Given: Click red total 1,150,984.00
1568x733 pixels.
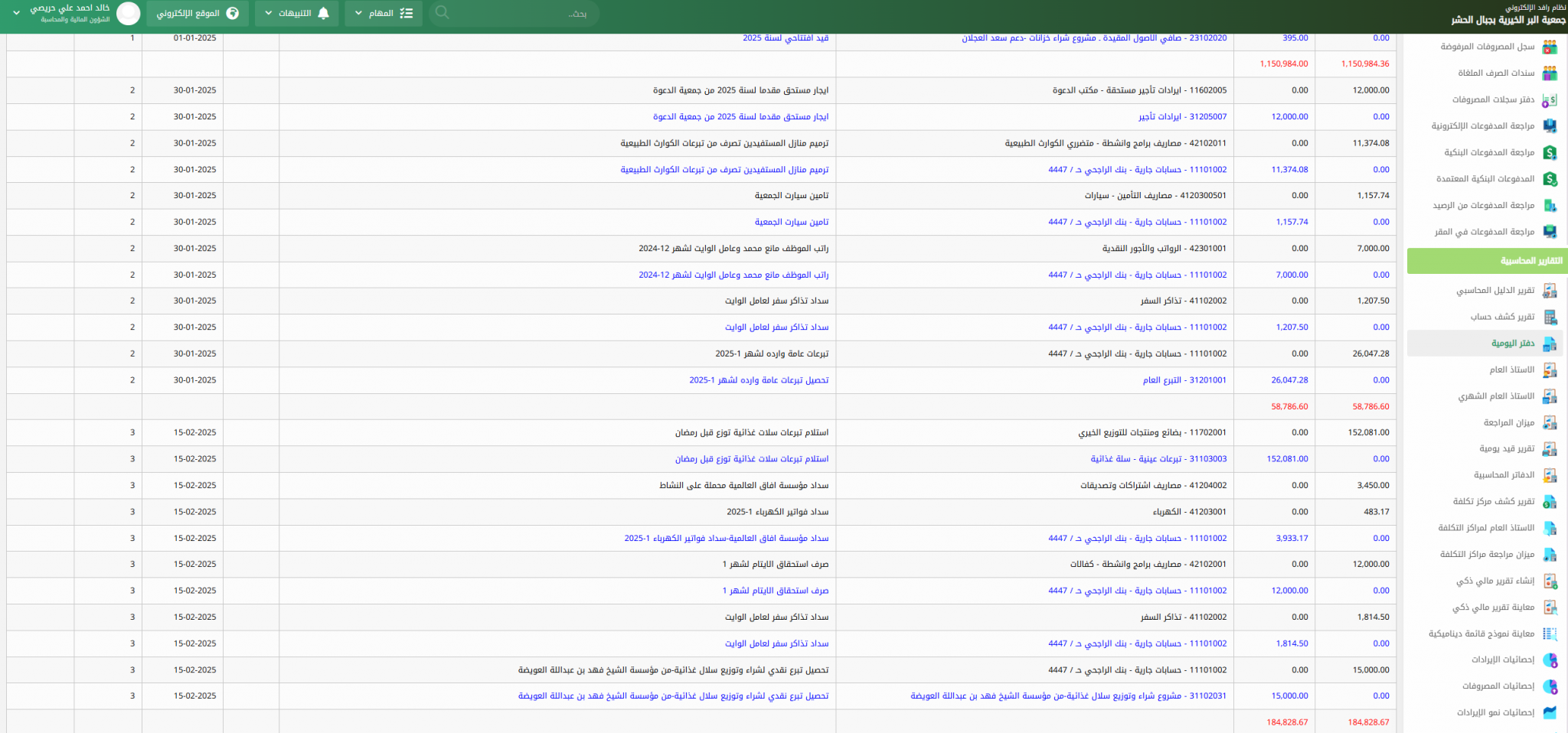Looking at the screenshot, I should (x=1284, y=64).
